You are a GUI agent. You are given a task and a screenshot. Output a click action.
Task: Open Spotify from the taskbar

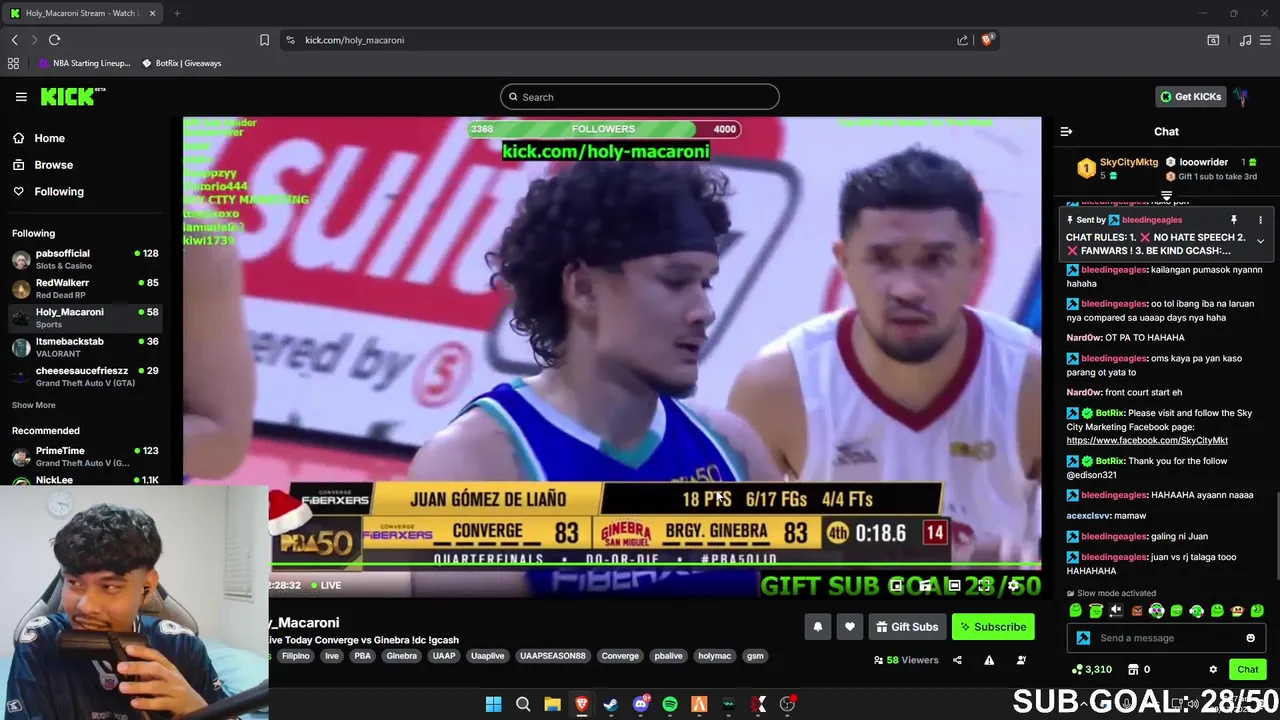[x=670, y=704]
